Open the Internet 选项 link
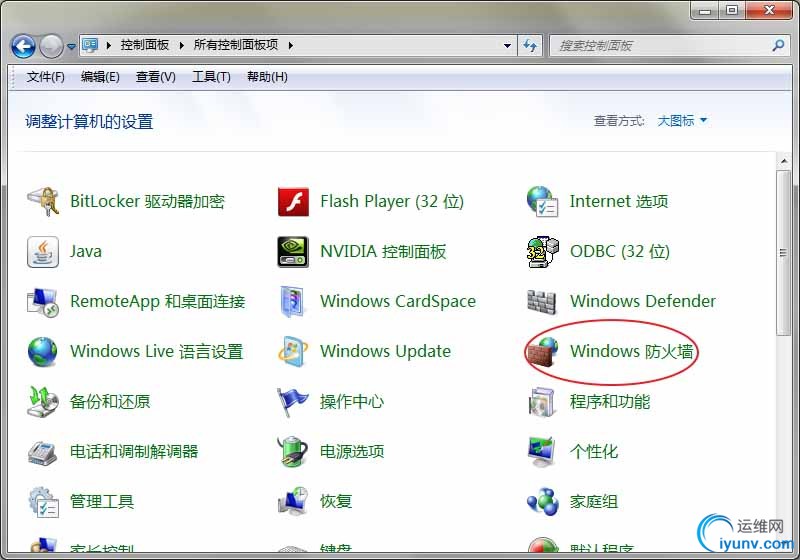800x560 pixels. click(x=619, y=201)
